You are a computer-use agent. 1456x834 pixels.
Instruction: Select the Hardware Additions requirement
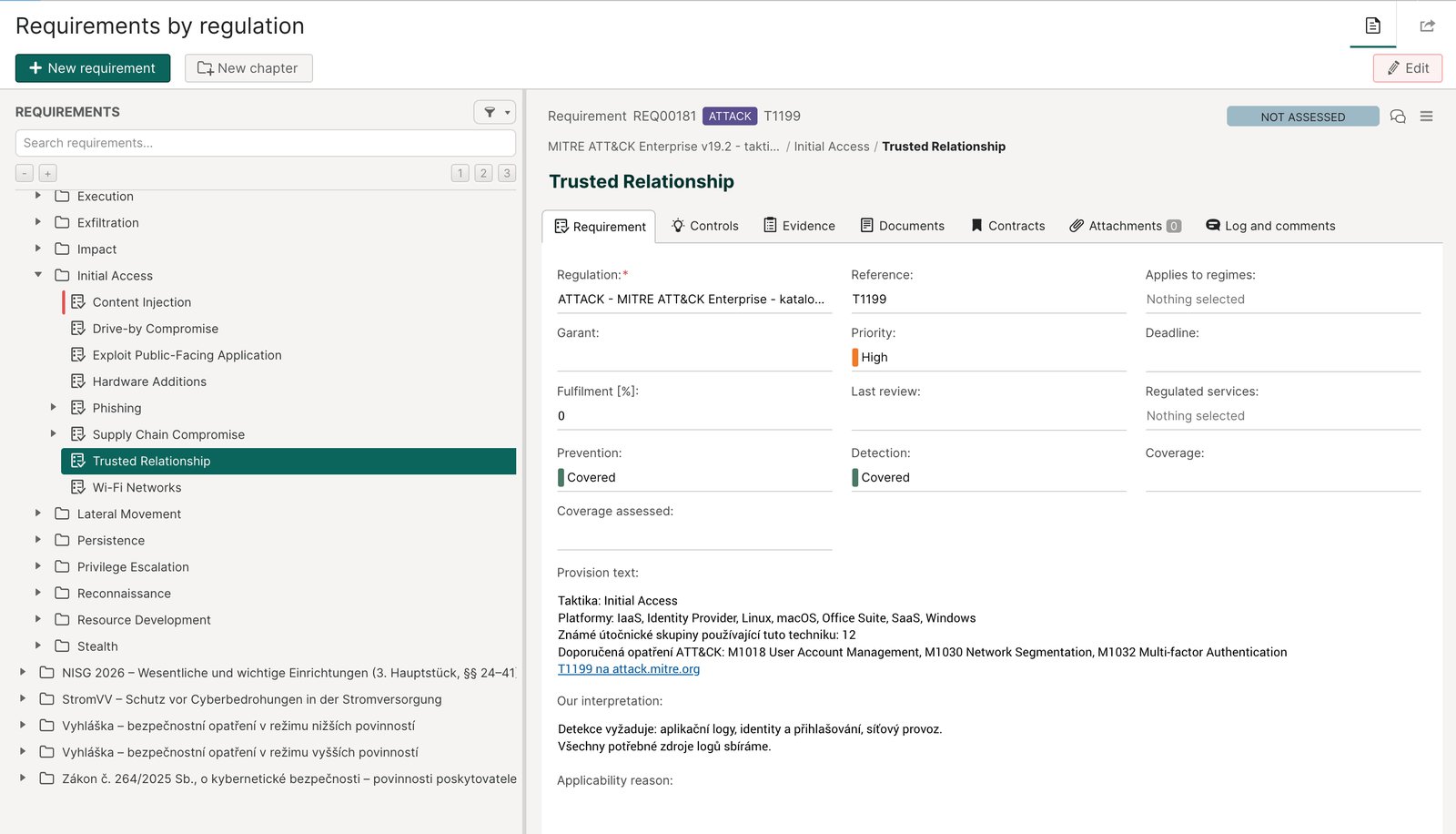pyautogui.click(x=149, y=381)
